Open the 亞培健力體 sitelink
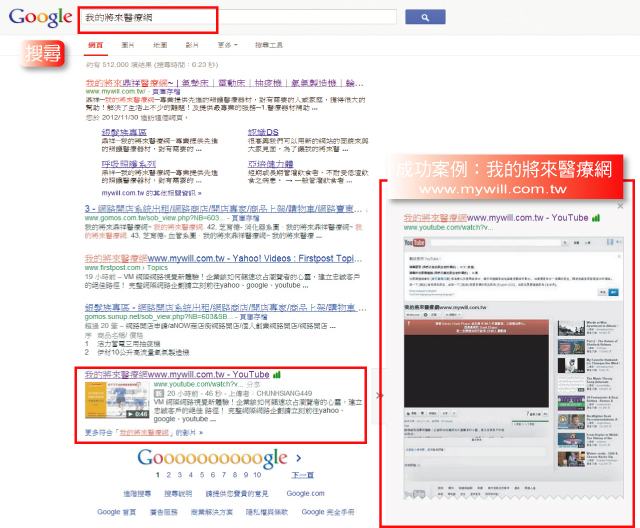The height and width of the screenshot is (528, 640). coord(271,164)
